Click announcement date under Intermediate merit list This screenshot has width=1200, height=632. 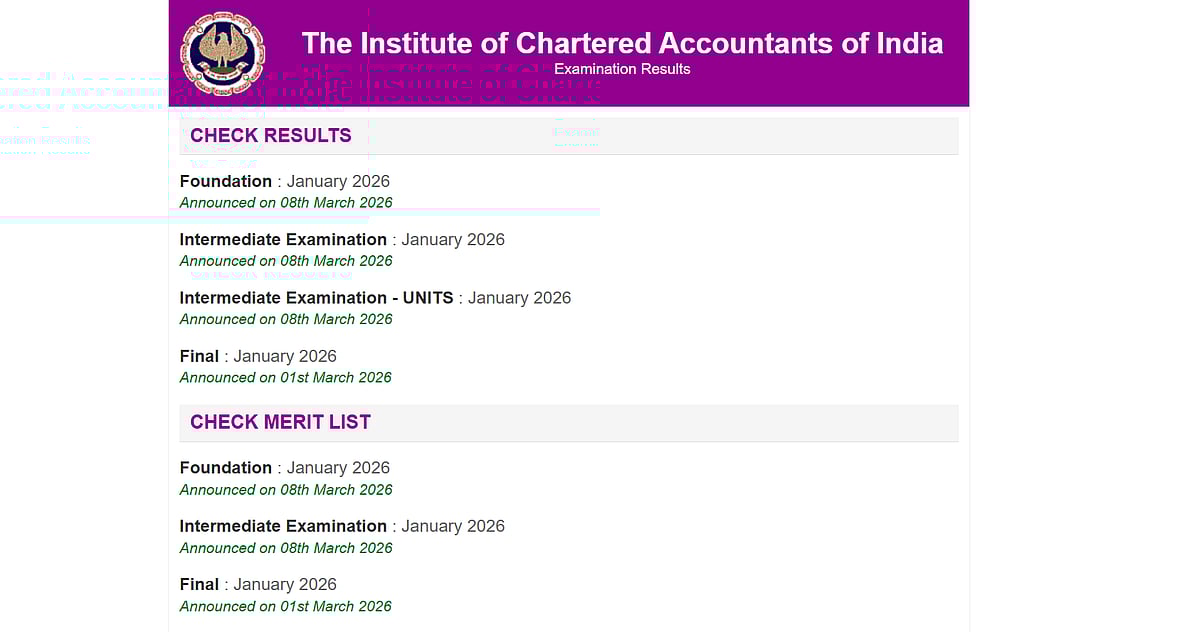(x=286, y=548)
